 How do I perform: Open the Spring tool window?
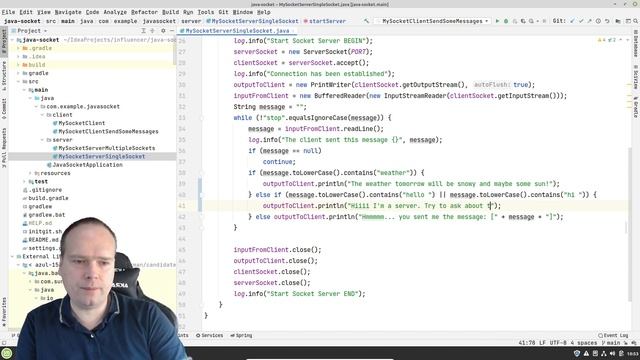(241, 336)
